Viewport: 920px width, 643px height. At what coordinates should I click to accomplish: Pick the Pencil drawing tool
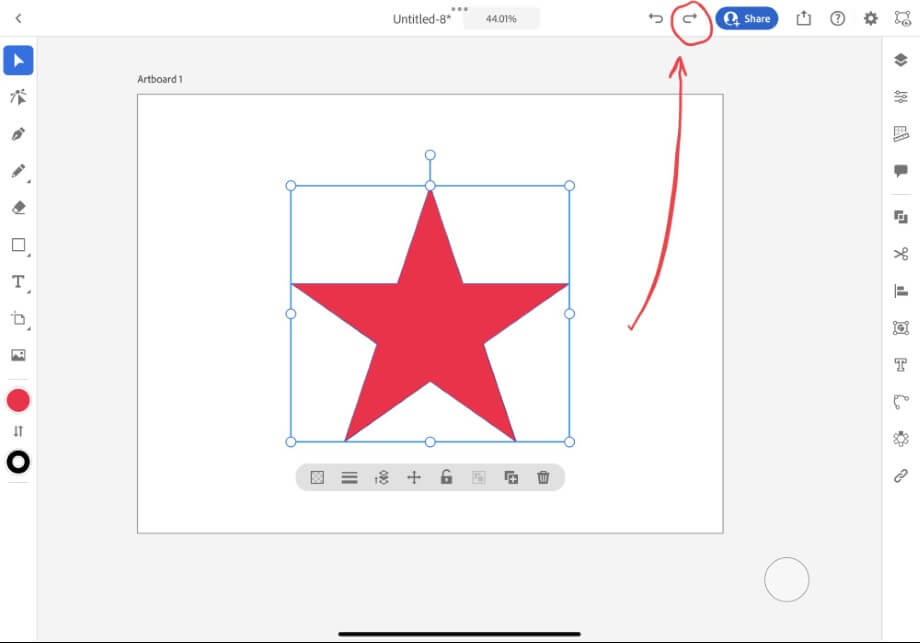[18, 171]
